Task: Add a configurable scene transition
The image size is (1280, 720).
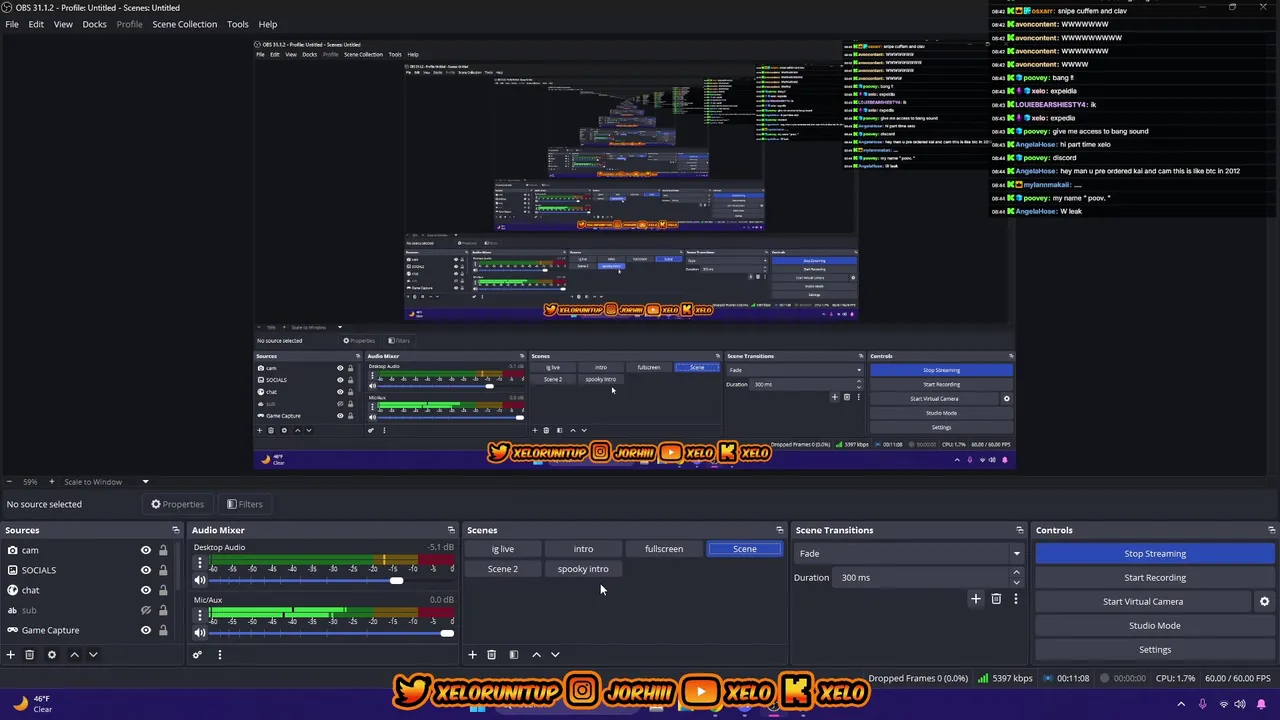Action: tap(976, 599)
